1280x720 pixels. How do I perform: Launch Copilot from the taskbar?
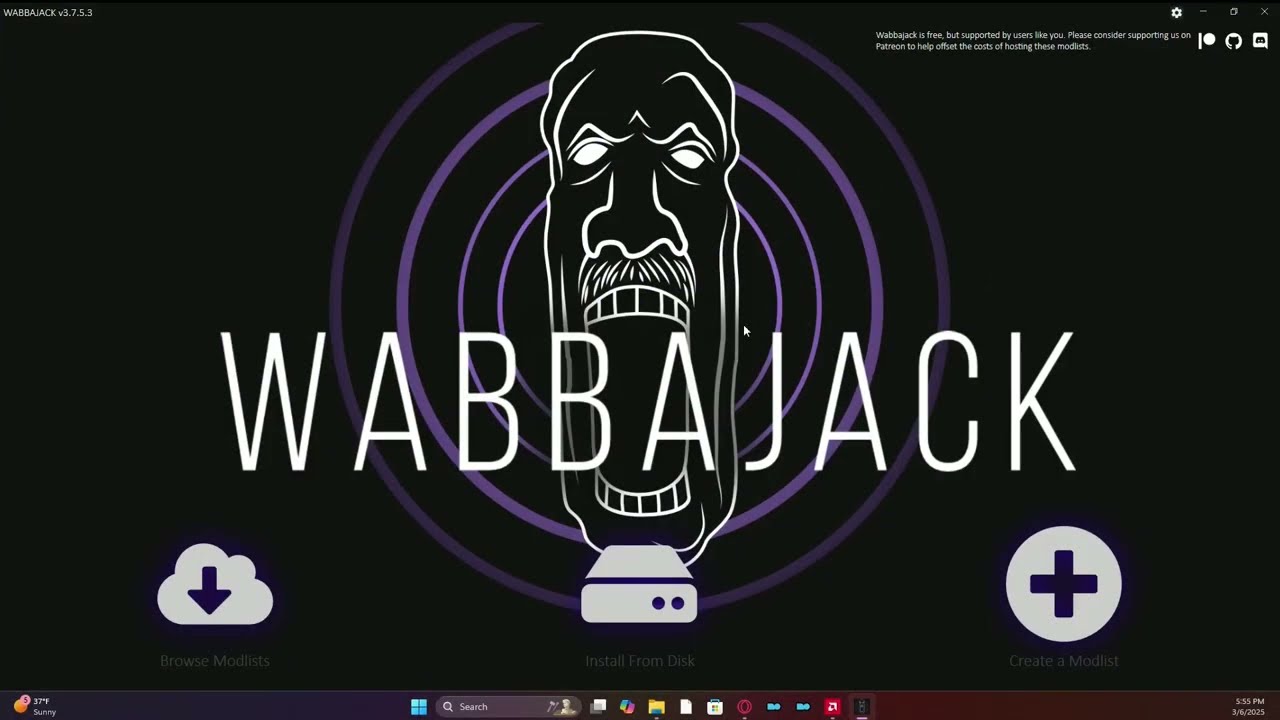[627, 707]
